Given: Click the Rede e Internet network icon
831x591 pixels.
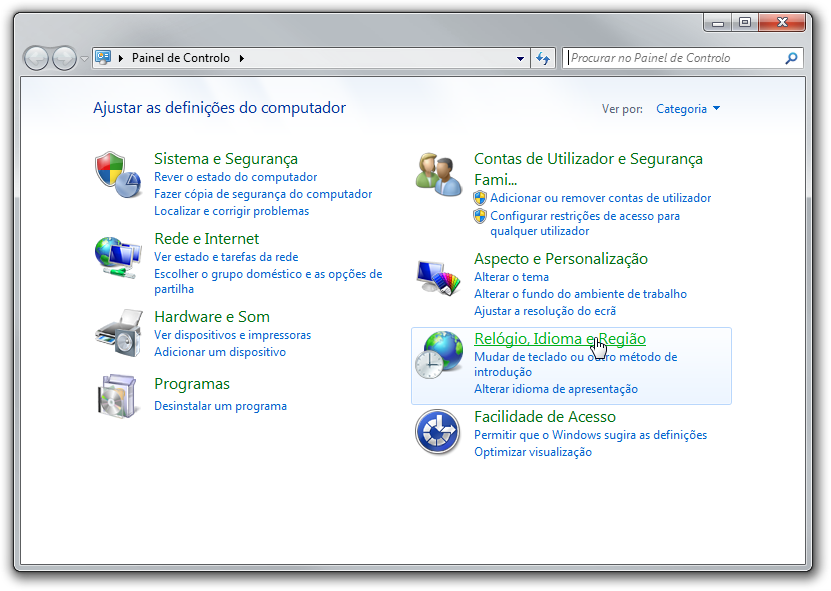Looking at the screenshot, I should pos(118,256).
